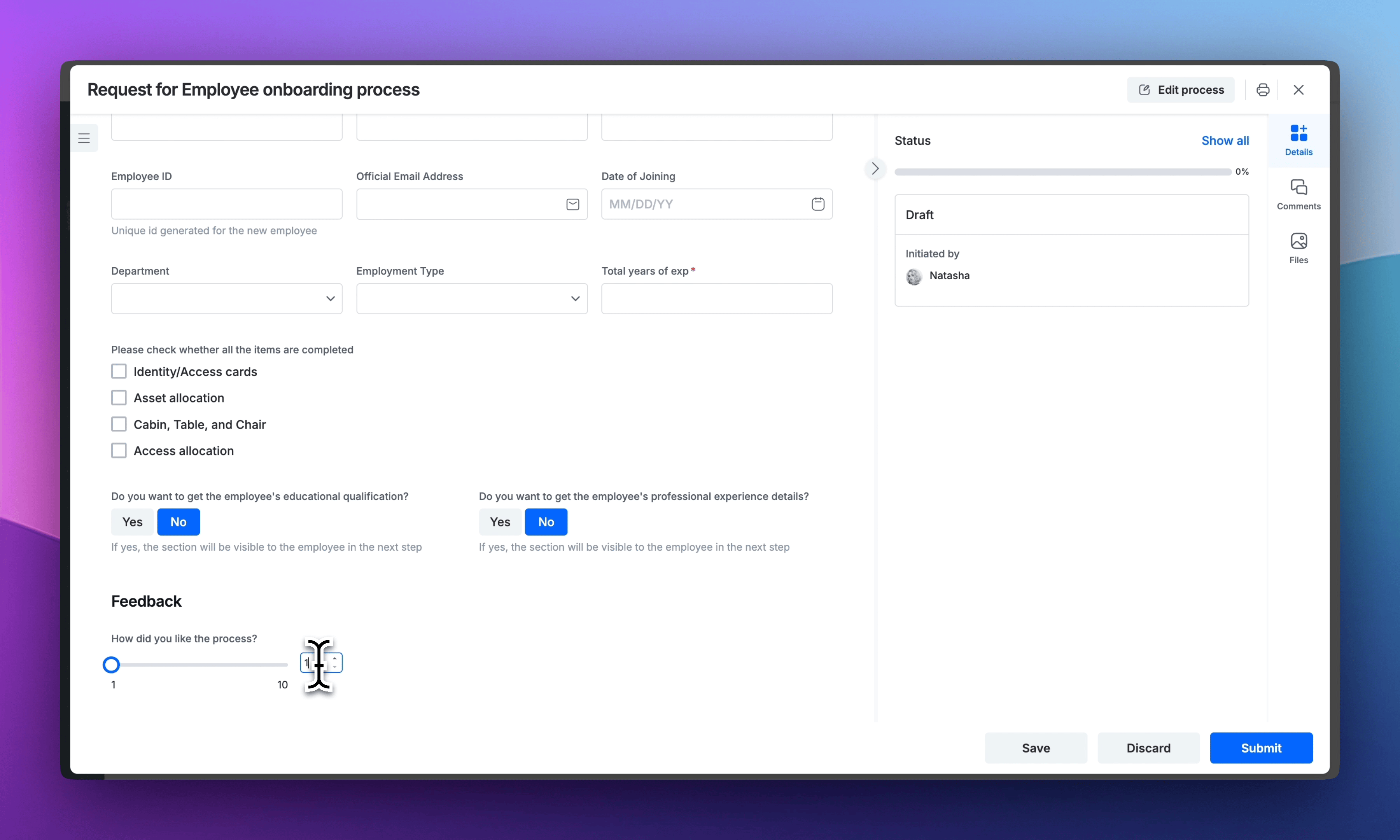Open the hamburger menu on left side
Image resolution: width=1400 pixels, height=840 pixels.
84,138
